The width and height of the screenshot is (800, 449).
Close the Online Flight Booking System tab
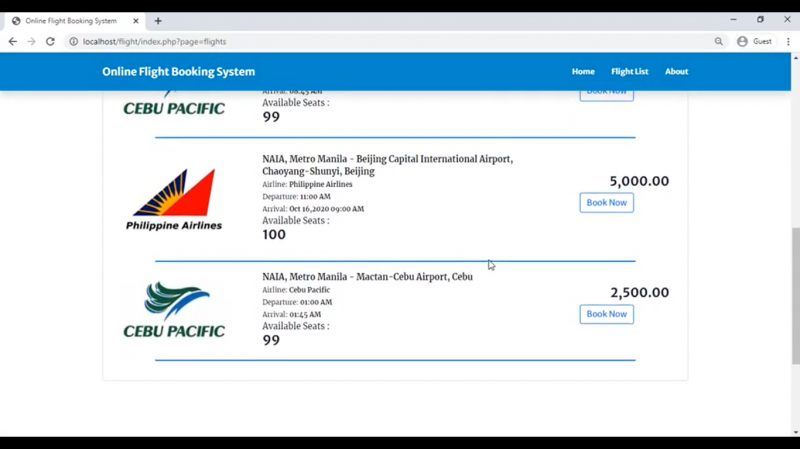(136, 21)
